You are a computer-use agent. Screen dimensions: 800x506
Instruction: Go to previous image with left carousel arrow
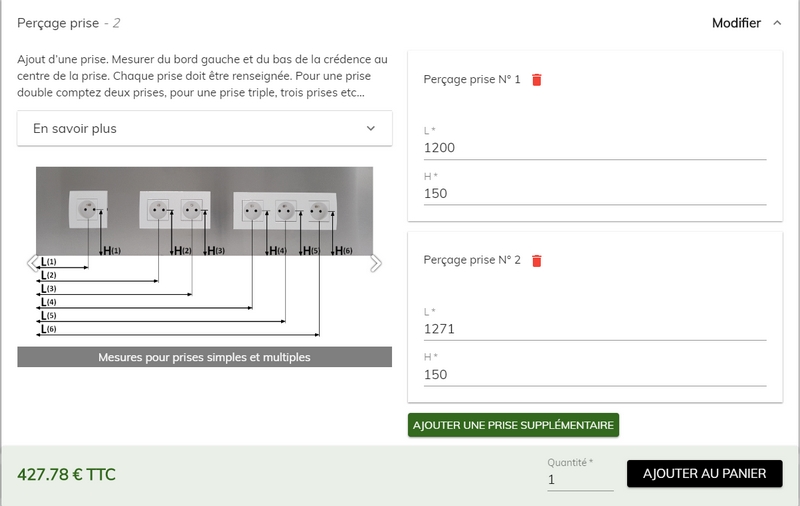pyautogui.click(x=32, y=263)
